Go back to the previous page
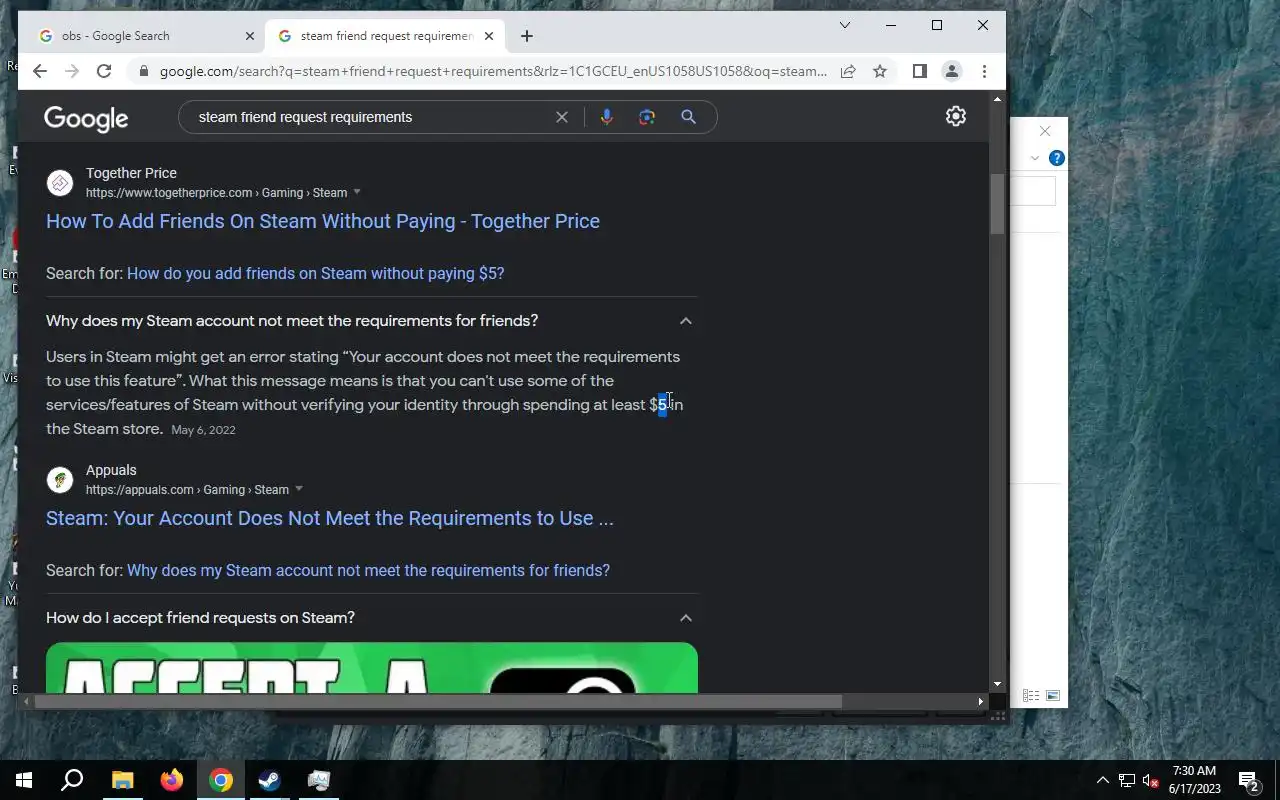 [x=40, y=71]
